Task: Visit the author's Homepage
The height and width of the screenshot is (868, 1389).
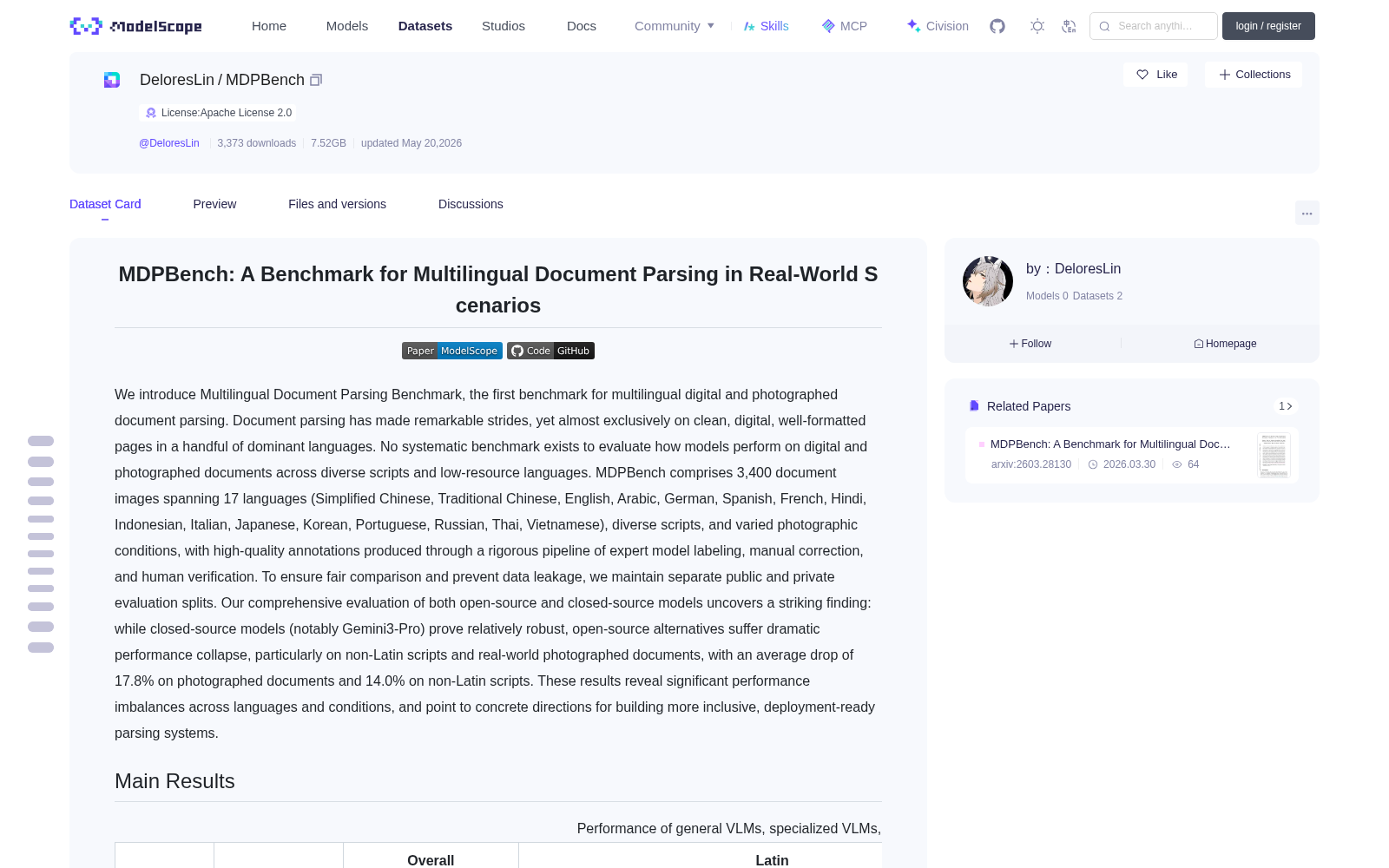Action: tap(1225, 344)
